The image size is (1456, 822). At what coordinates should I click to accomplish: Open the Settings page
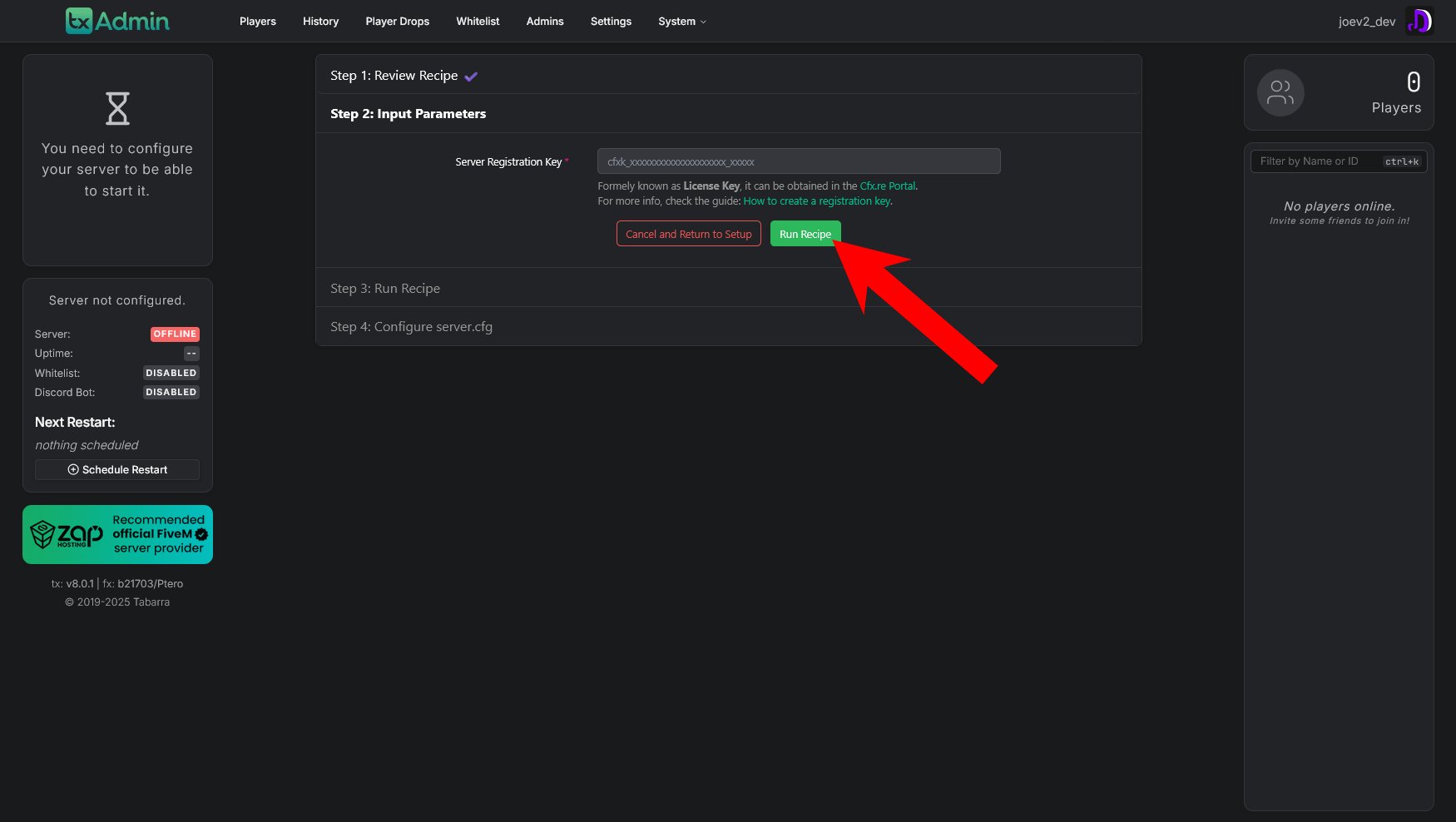pyautogui.click(x=611, y=22)
